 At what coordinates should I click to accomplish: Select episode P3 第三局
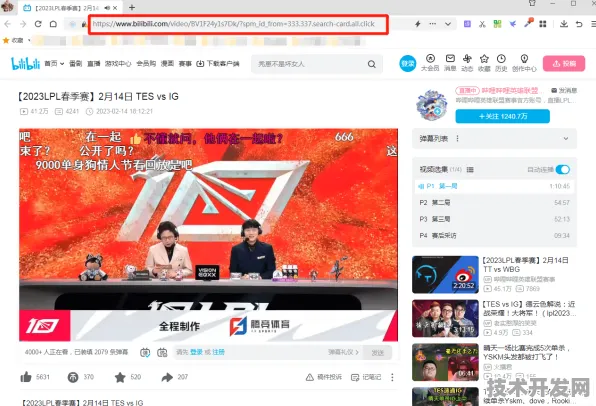(494, 219)
